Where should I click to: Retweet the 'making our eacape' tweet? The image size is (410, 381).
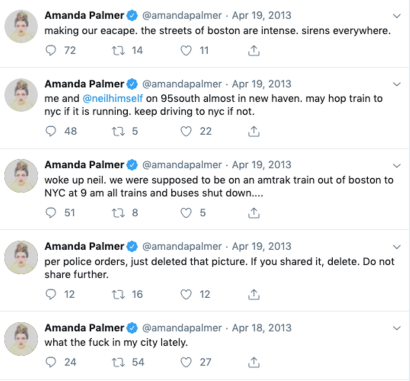(118, 50)
